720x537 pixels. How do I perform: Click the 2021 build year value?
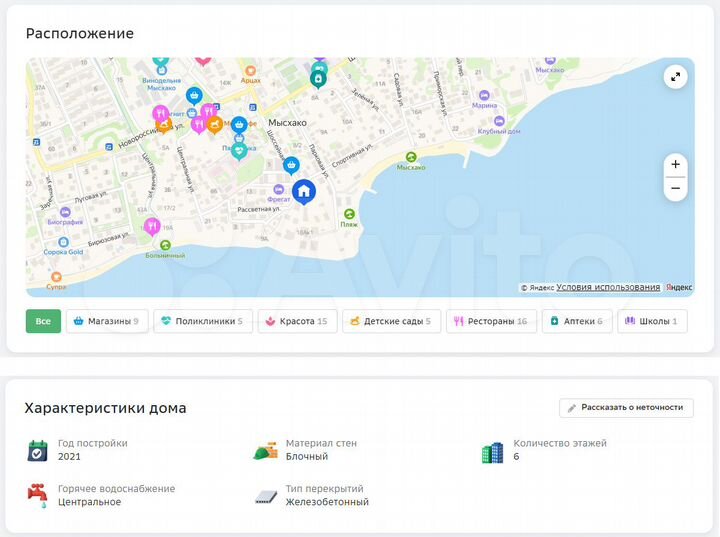coord(69,457)
